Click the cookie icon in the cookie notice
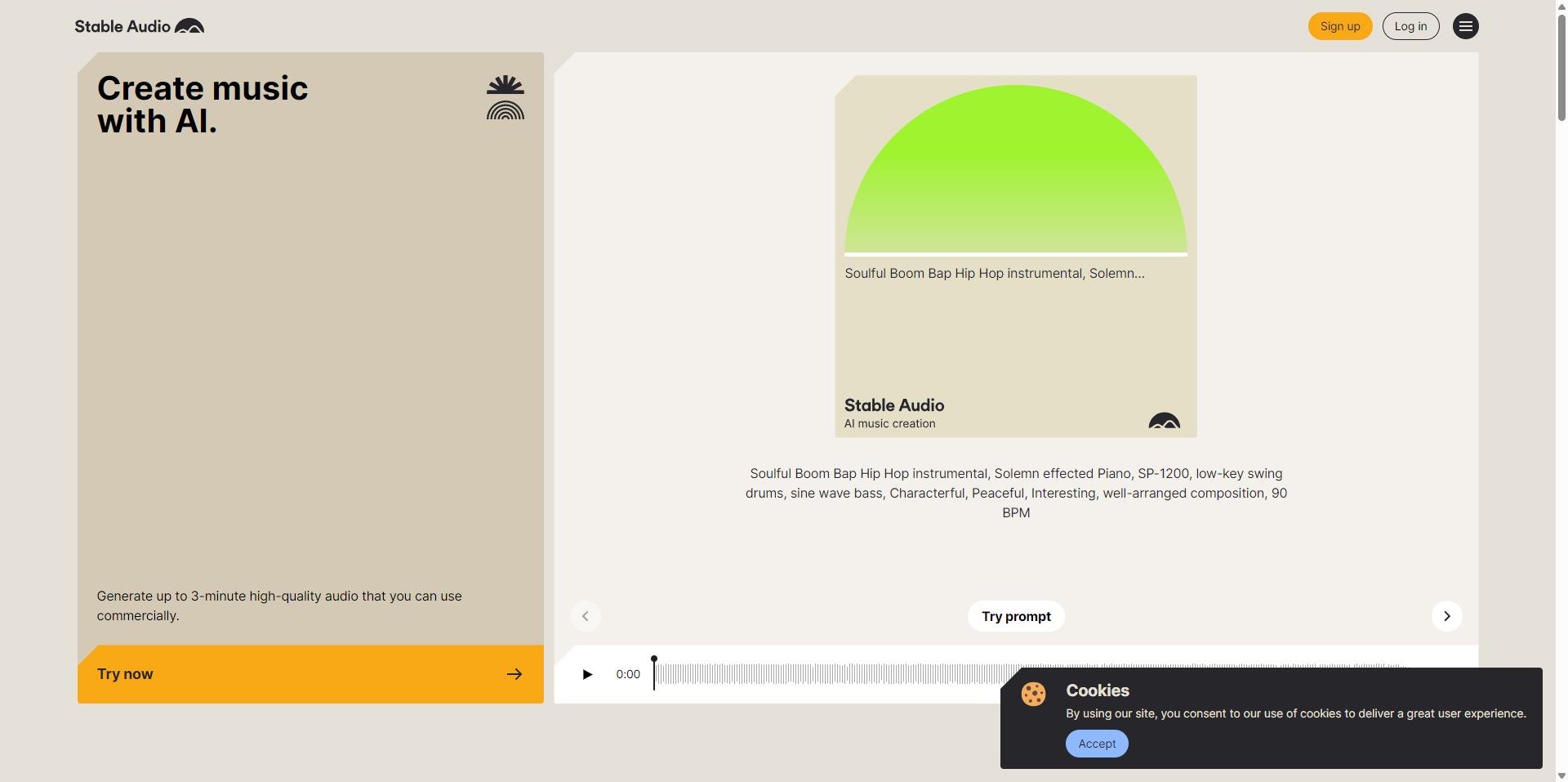 click(x=1033, y=694)
